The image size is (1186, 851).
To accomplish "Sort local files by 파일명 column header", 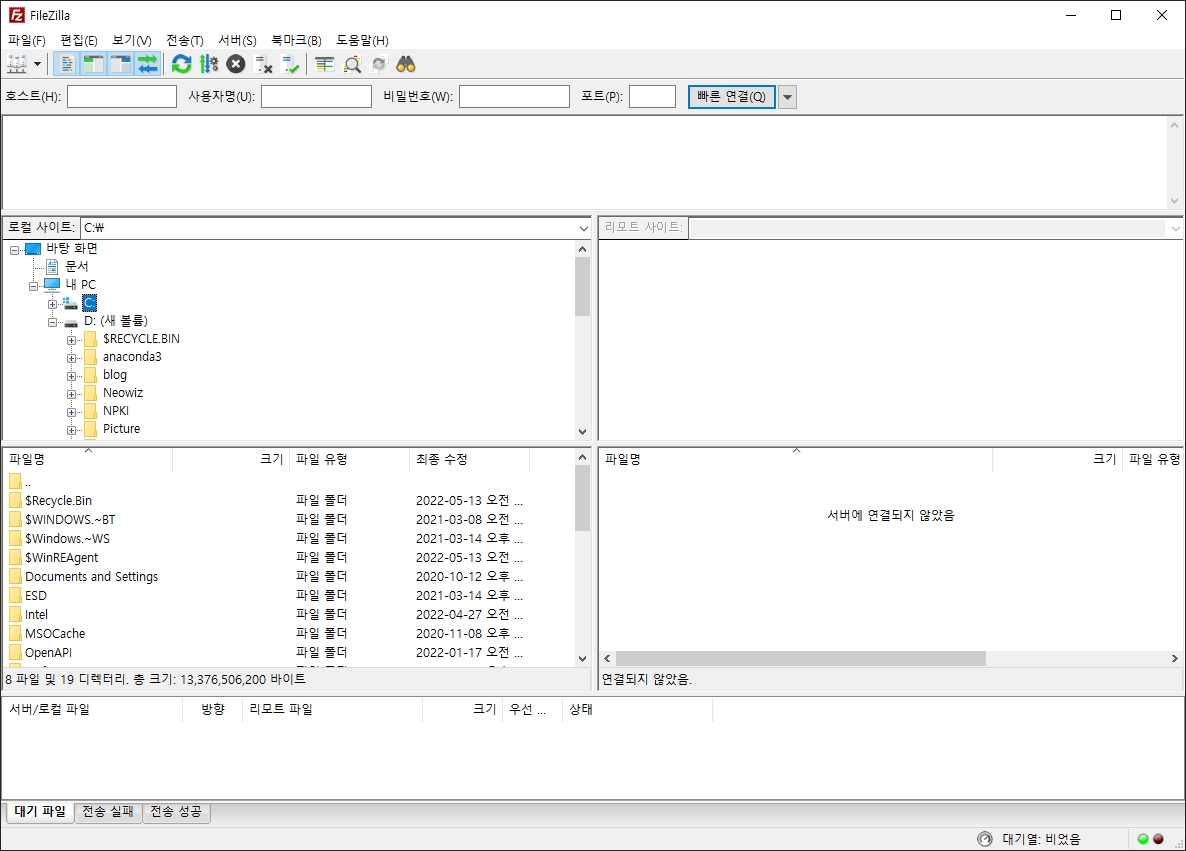I will 88,459.
